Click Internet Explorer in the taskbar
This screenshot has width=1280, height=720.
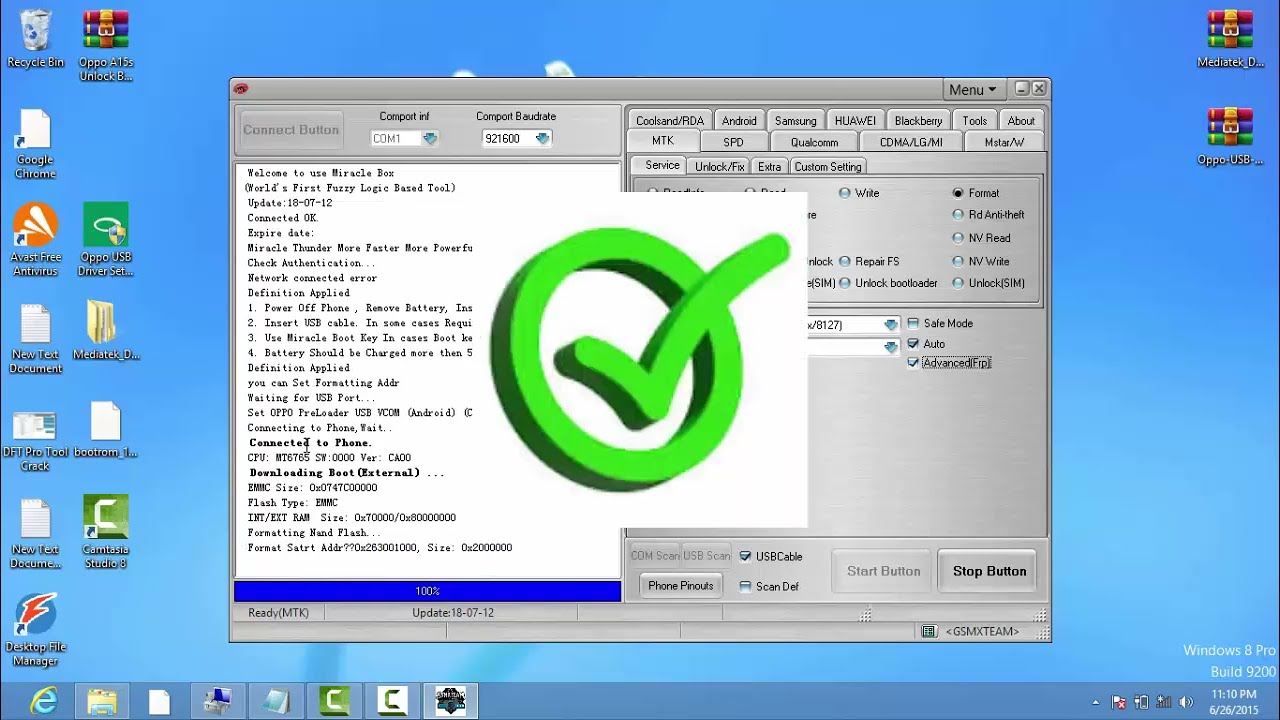click(x=43, y=701)
